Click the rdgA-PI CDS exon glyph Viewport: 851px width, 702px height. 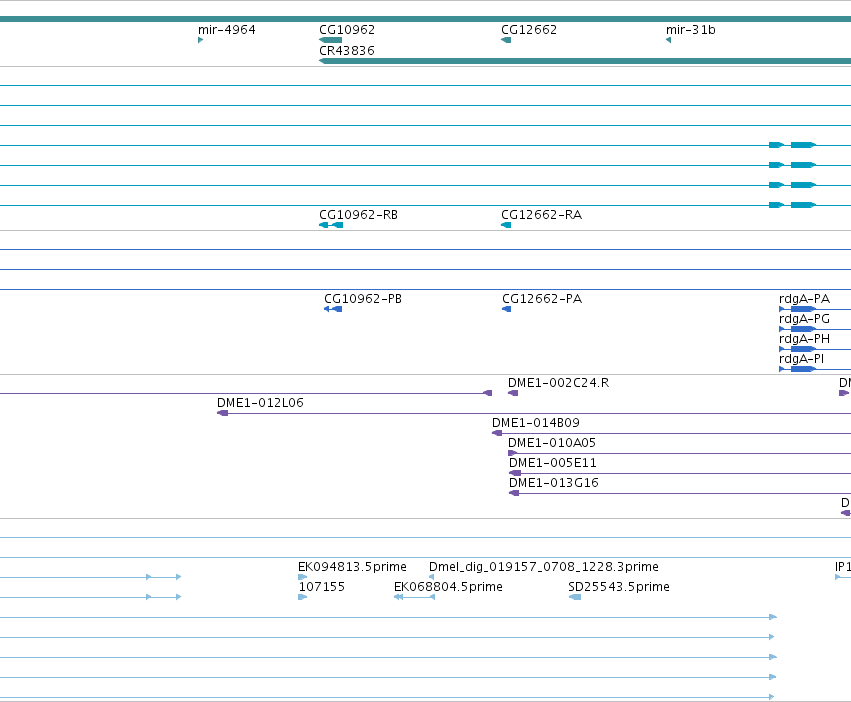pyautogui.click(x=803, y=369)
